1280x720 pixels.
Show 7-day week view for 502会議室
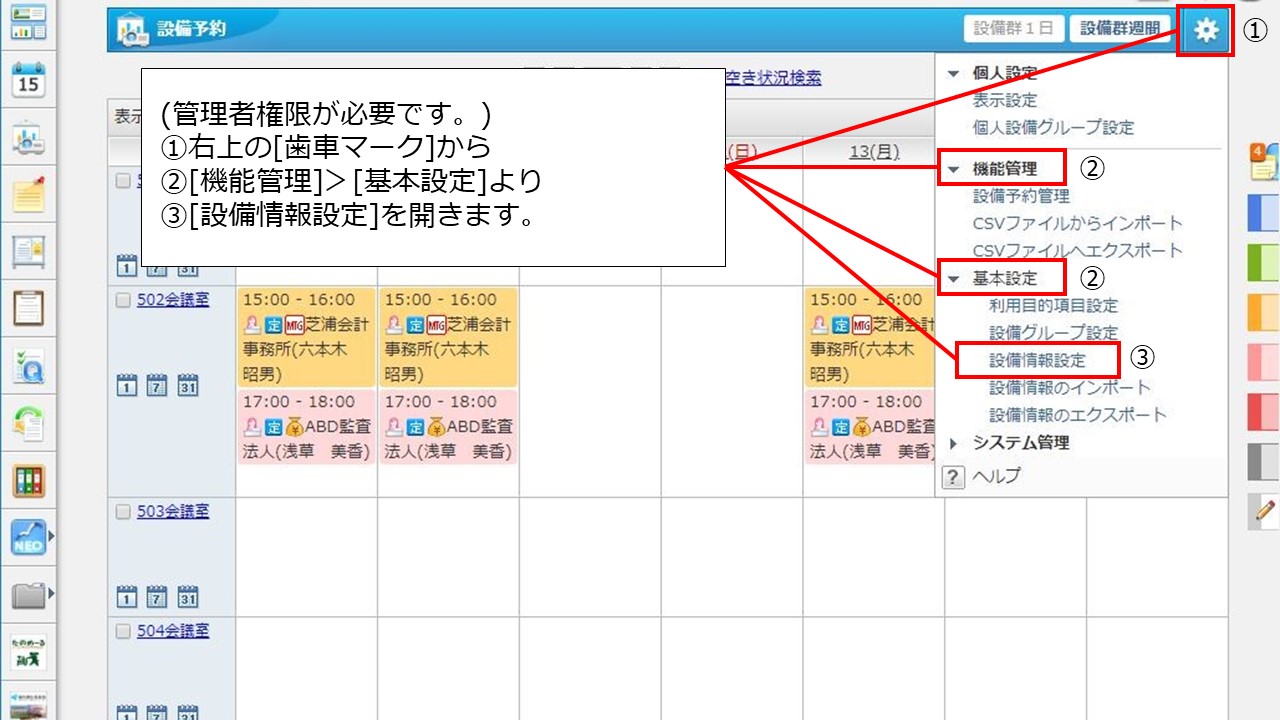click(x=157, y=384)
